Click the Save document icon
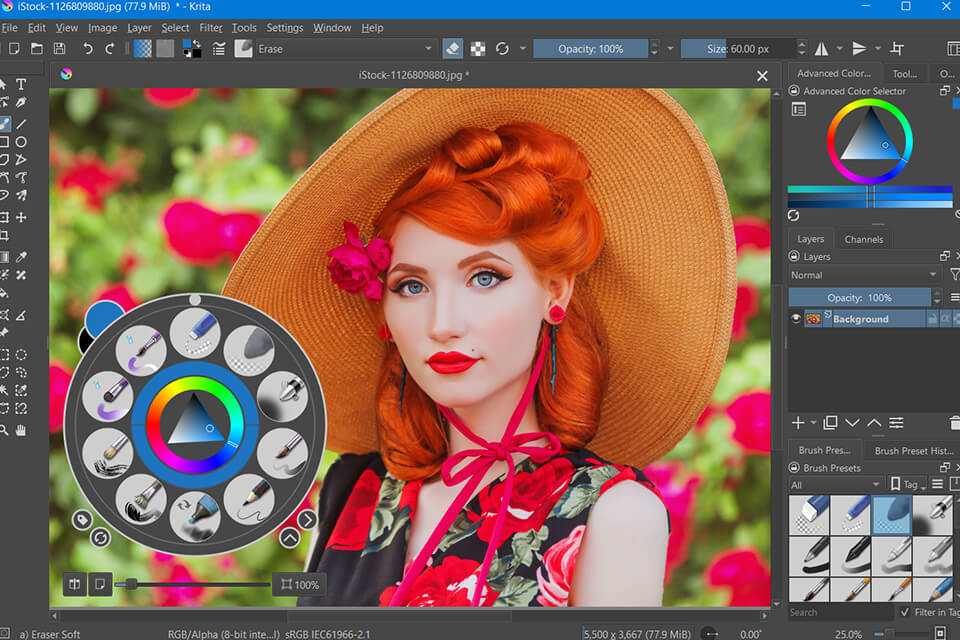This screenshot has height=640, width=960. click(x=59, y=48)
